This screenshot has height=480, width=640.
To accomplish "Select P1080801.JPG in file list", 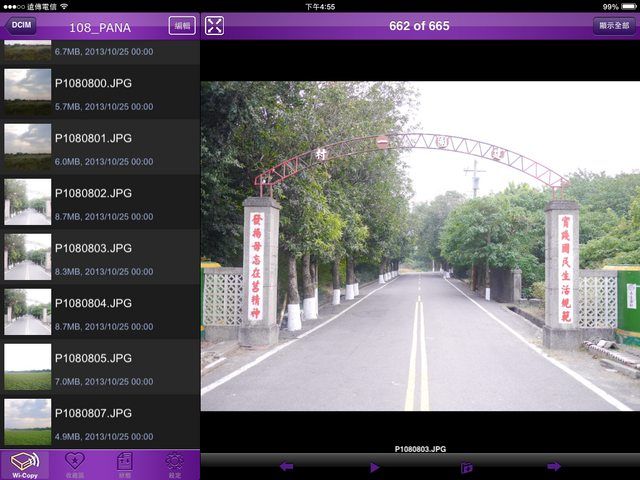I will coord(100,148).
